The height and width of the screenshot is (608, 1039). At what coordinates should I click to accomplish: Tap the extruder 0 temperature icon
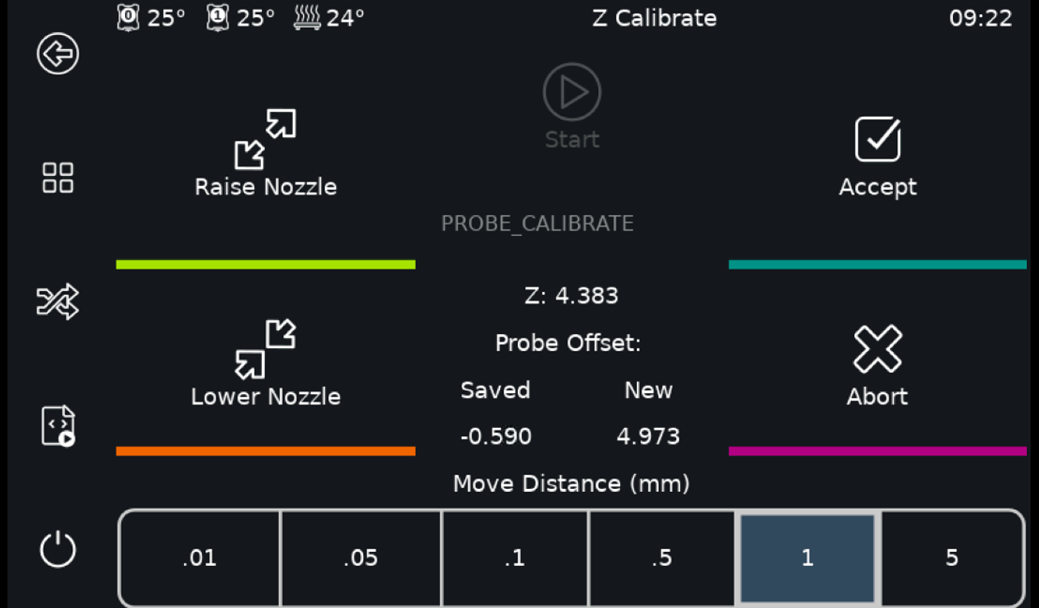pyautogui.click(x=128, y=17)
